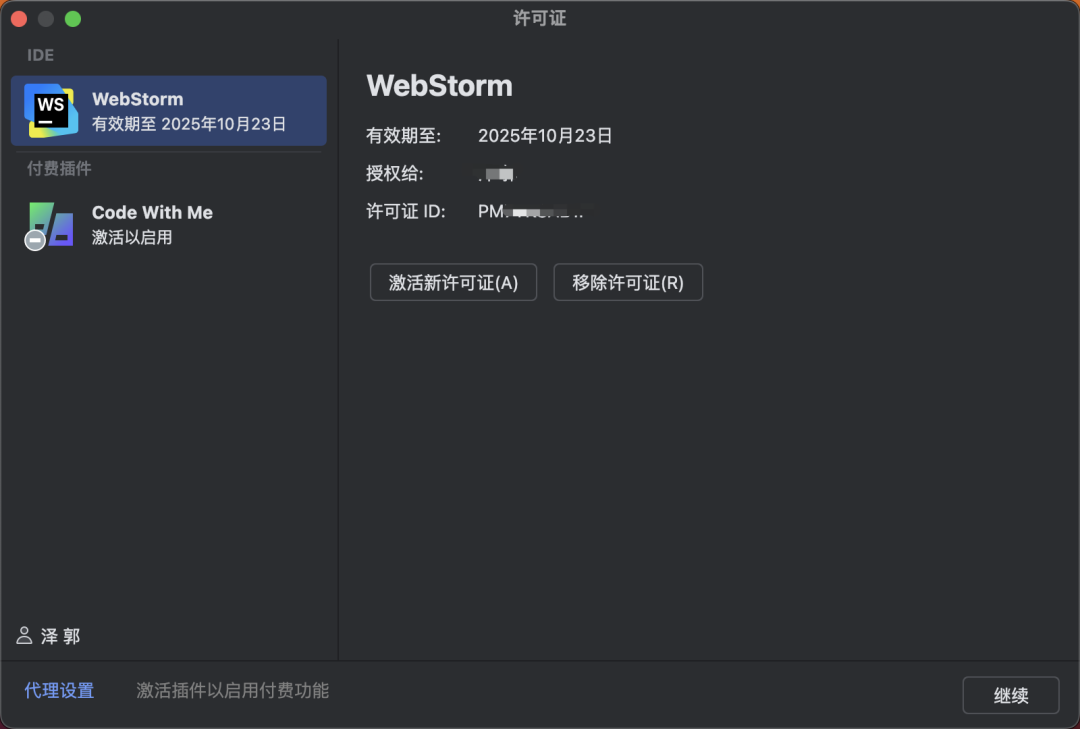The height and width of the screenshot is (729, 1080).
Task: Open 代理设置 from the bottom bar
Action: [x=58, y=690]
